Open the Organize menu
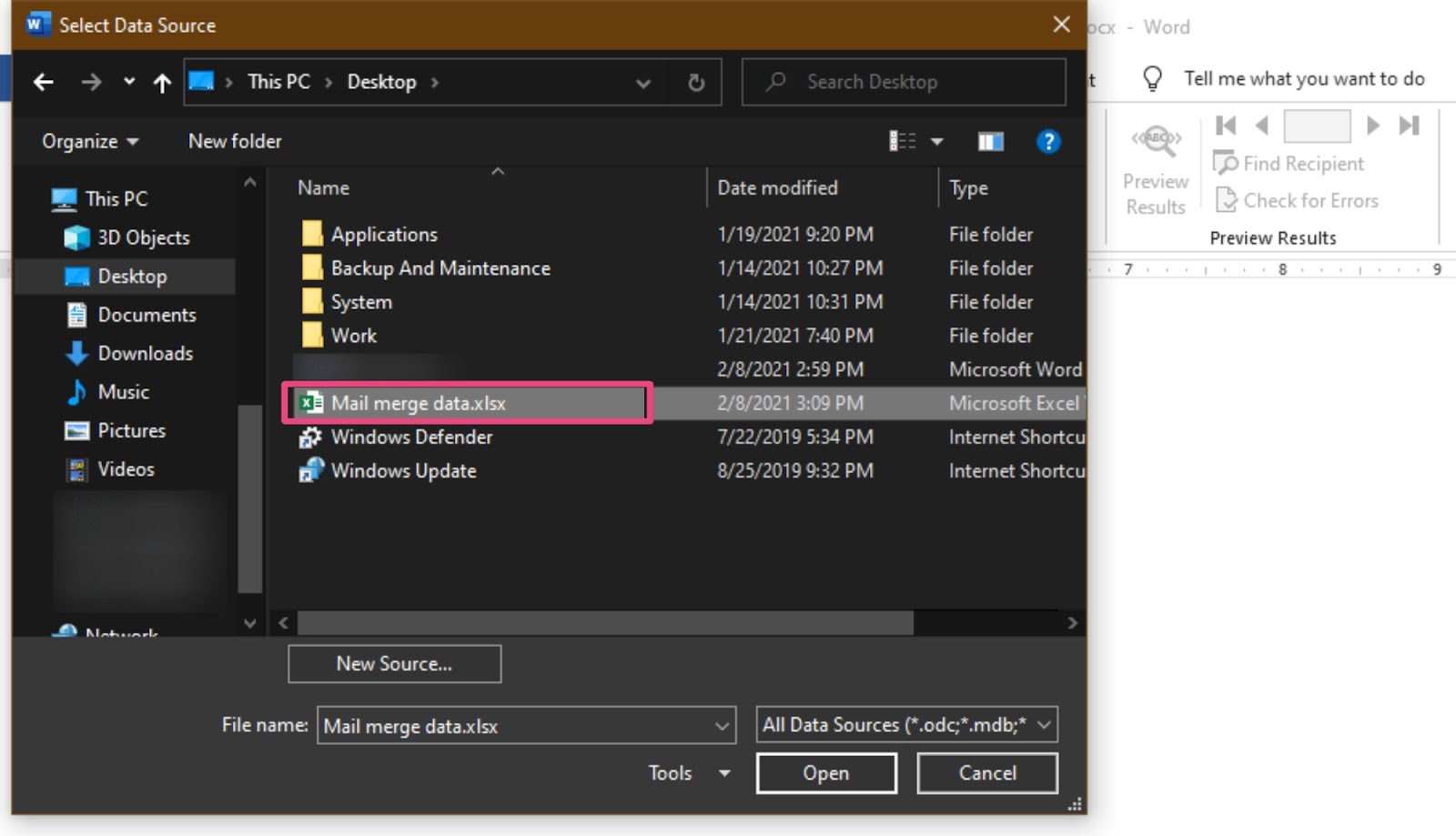Viewport: 1456px width, 836px height. (90, 141)
